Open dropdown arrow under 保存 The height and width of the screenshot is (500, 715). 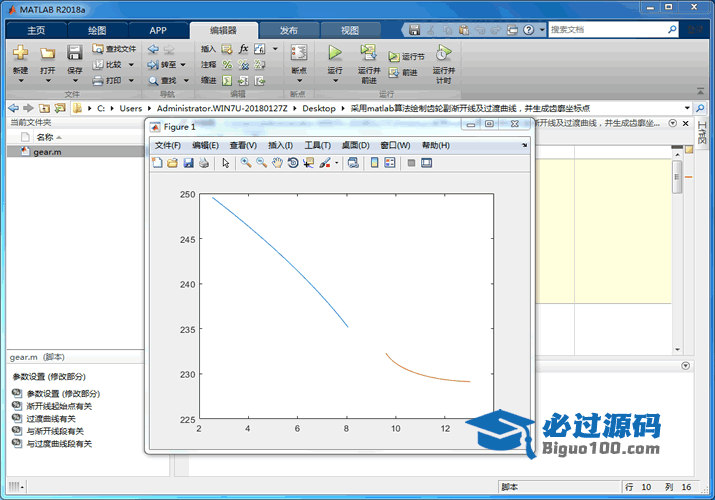pyautogui.click(x=75, y=81)
